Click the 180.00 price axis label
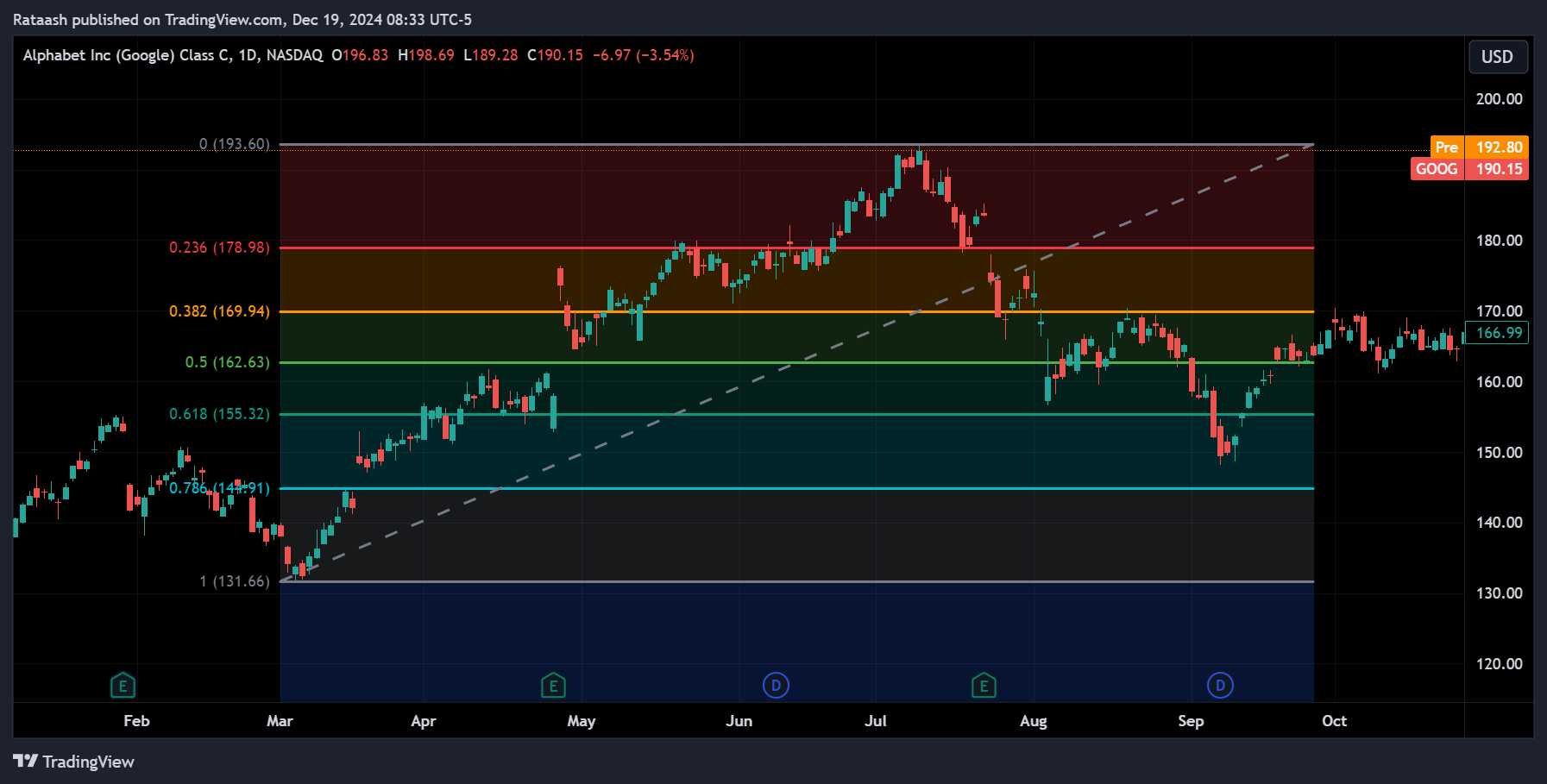The height and width of the screenshot is (784, 1547). pyautogui.click(x=1499, y=241)
